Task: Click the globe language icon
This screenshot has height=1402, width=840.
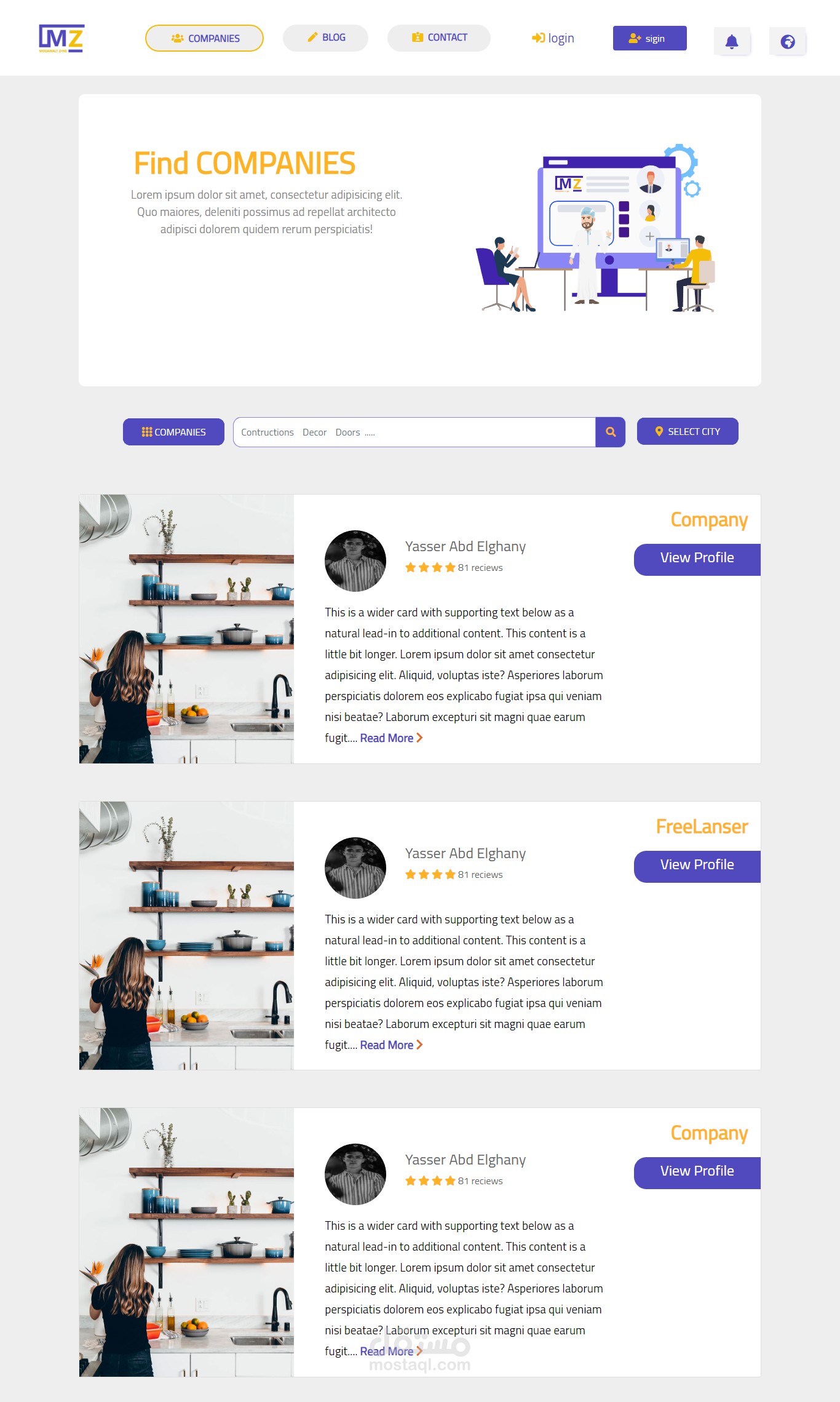Action: [788, 41]
